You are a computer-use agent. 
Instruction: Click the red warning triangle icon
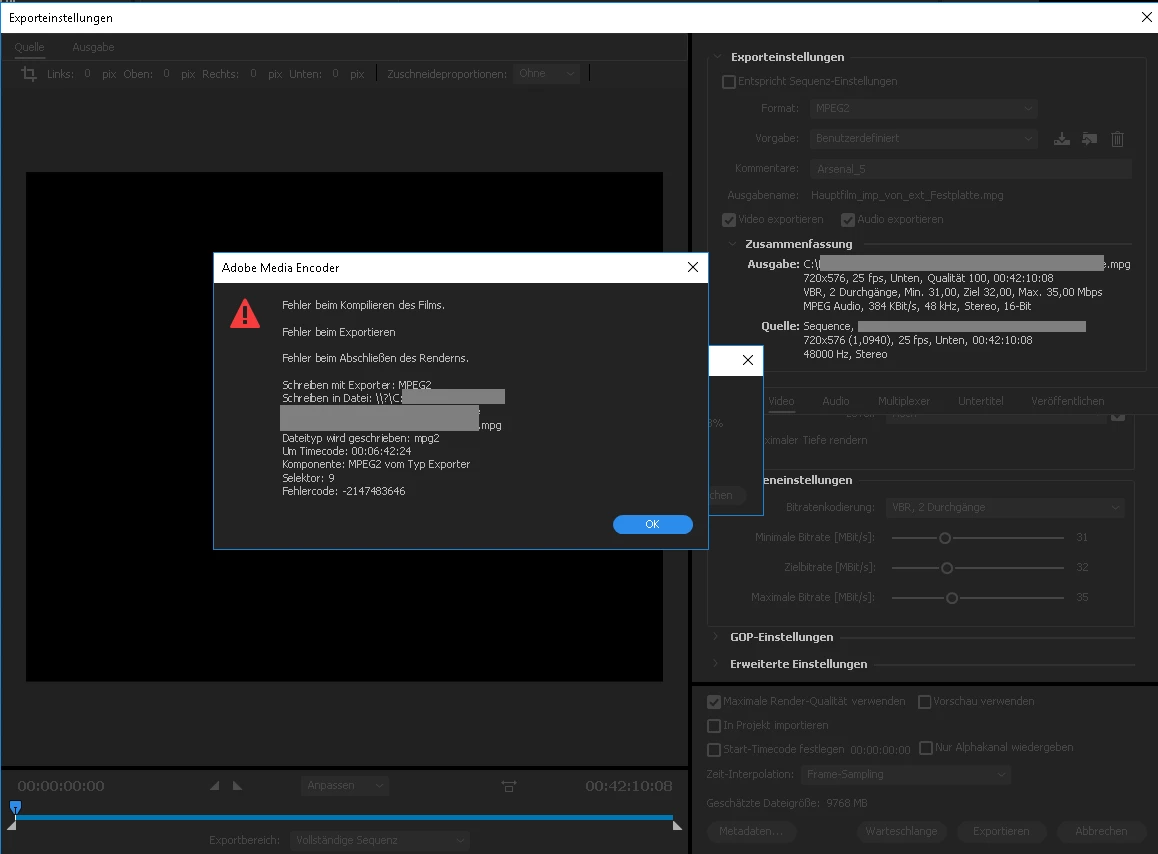(x=245, y=313)
